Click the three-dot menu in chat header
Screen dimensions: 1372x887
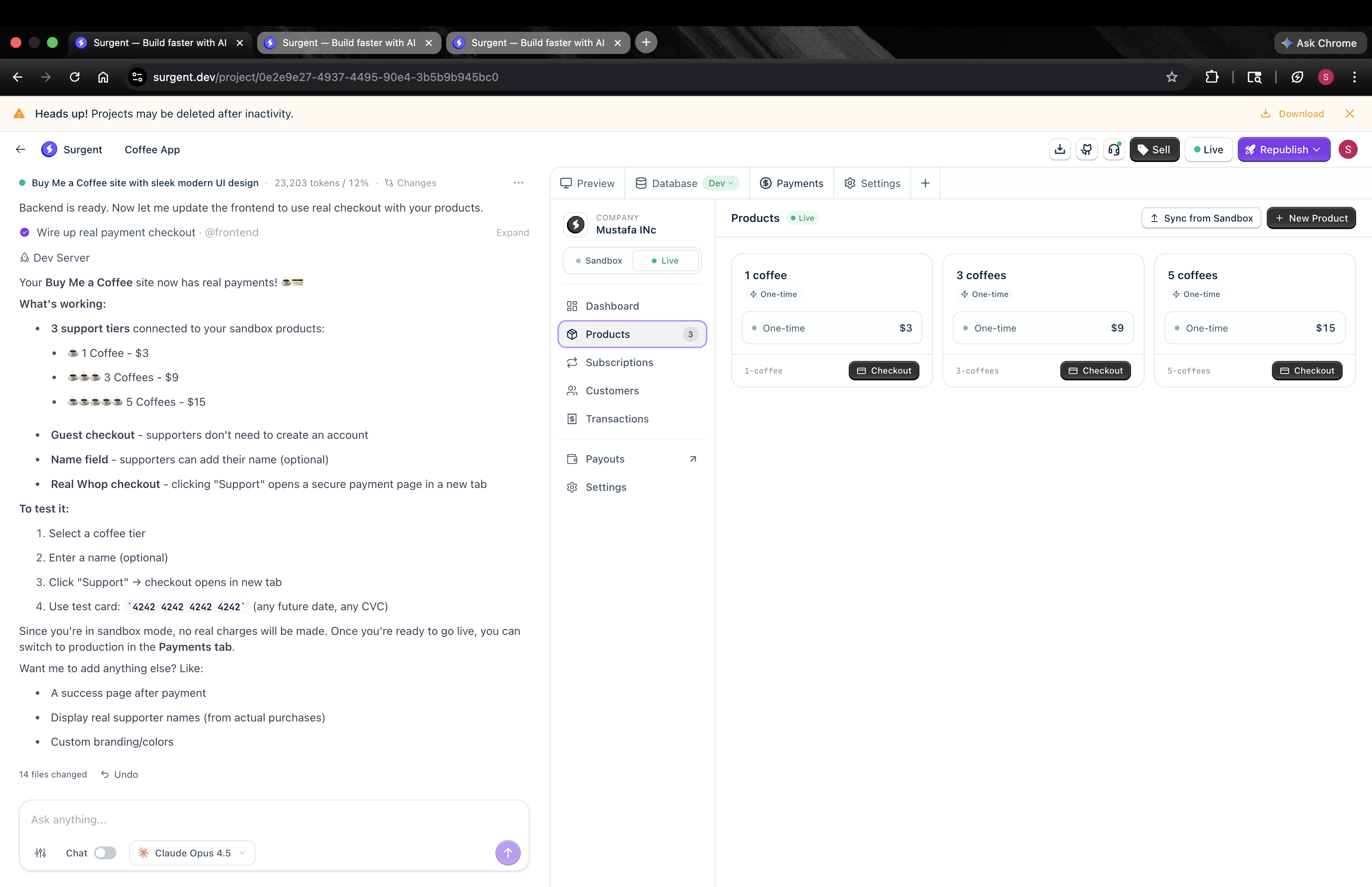click(x=518, y=183)
